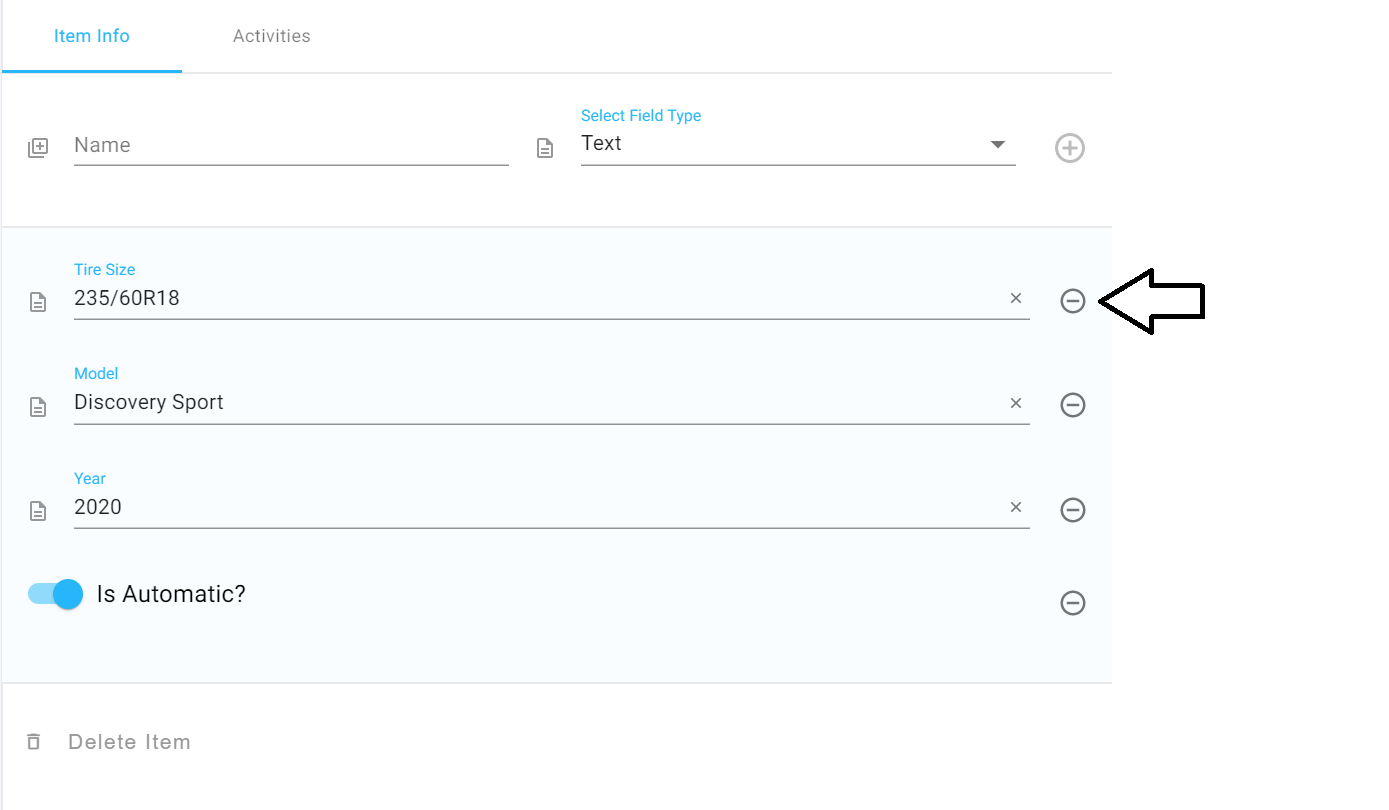Remove the Model field

click(x=1073, y=405)
